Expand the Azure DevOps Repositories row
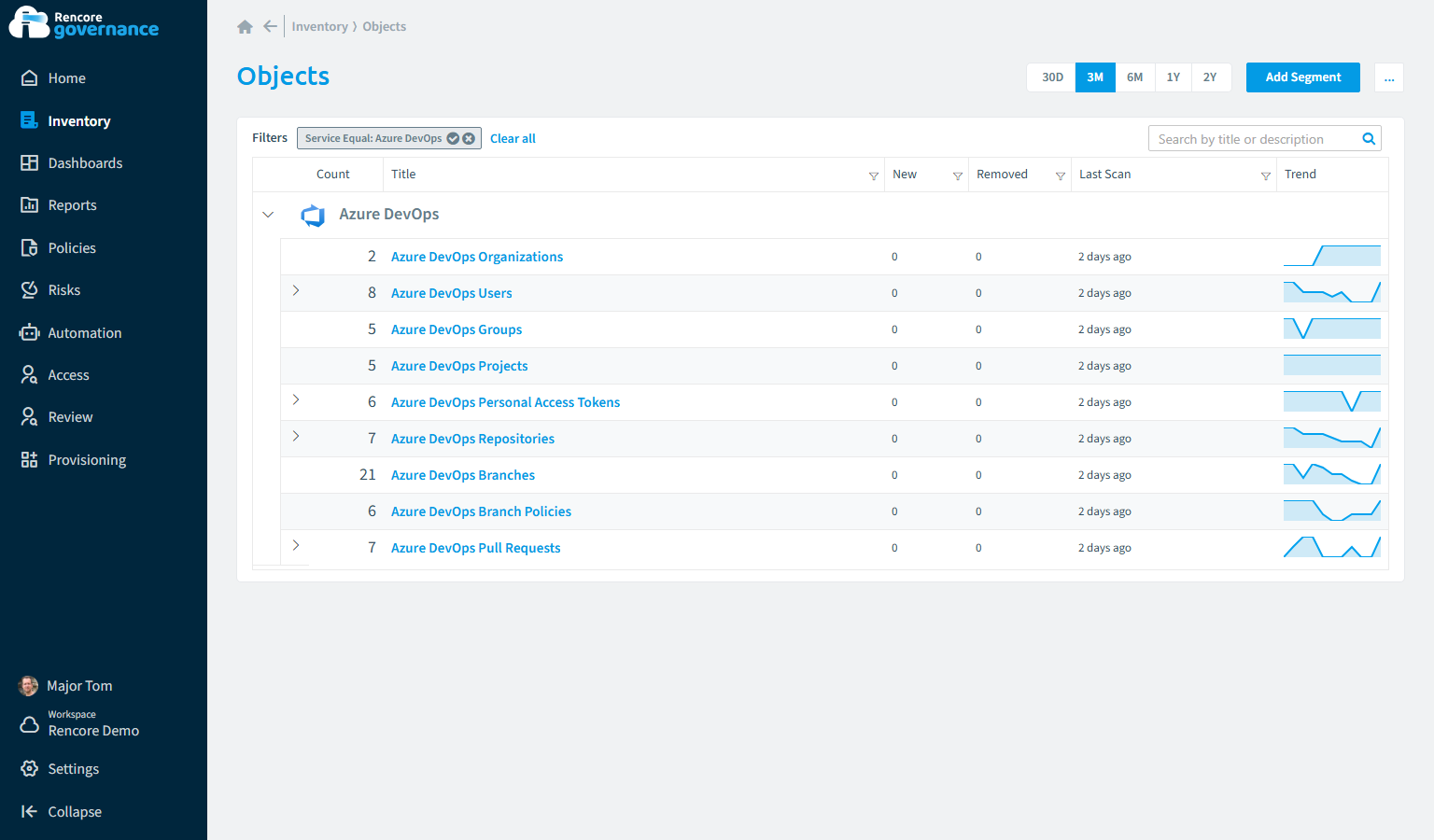Viewport: 1434px width, 840px height. (296, 436)
